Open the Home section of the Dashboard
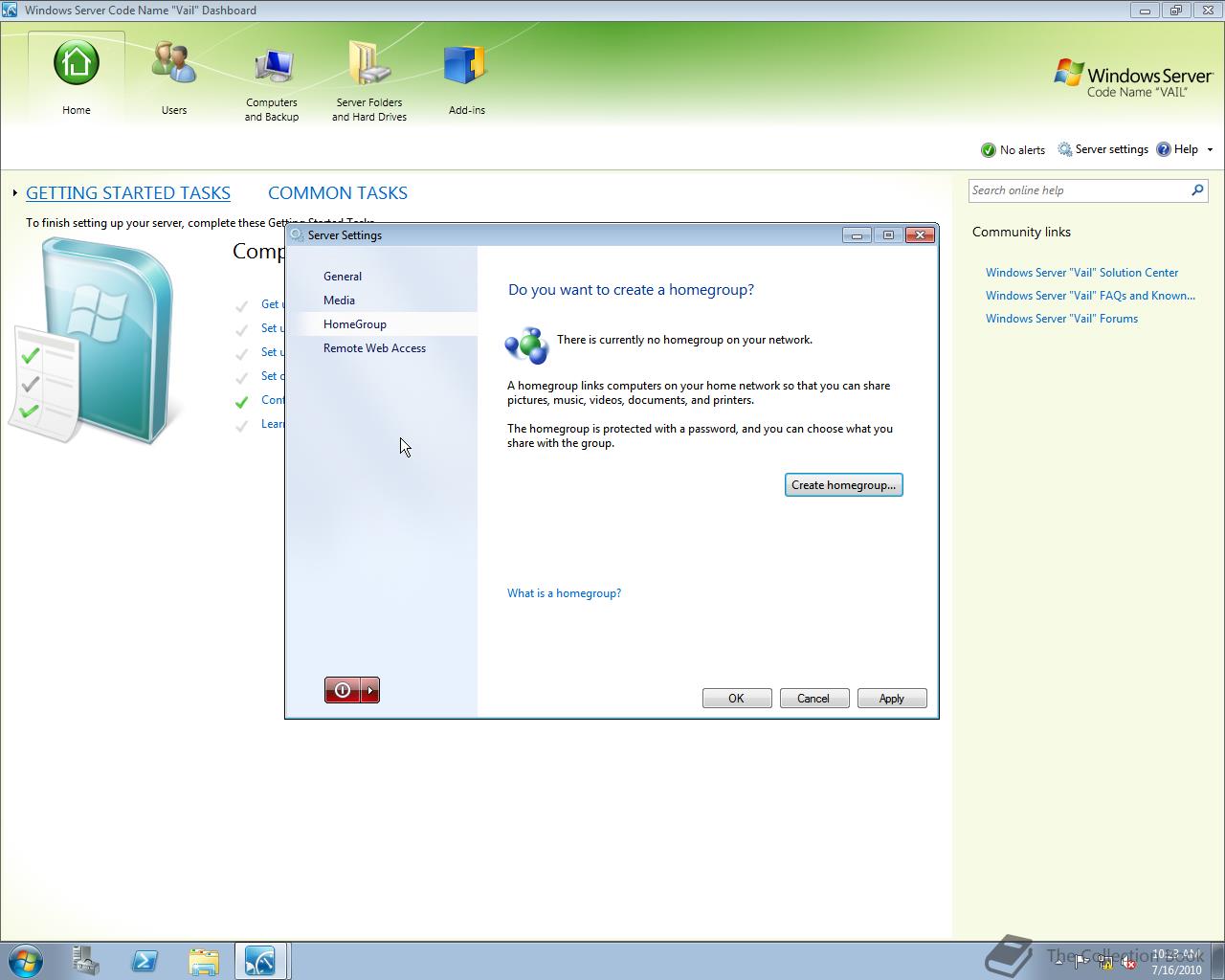The image size is (1225, 980). click(x=77, y=78)
